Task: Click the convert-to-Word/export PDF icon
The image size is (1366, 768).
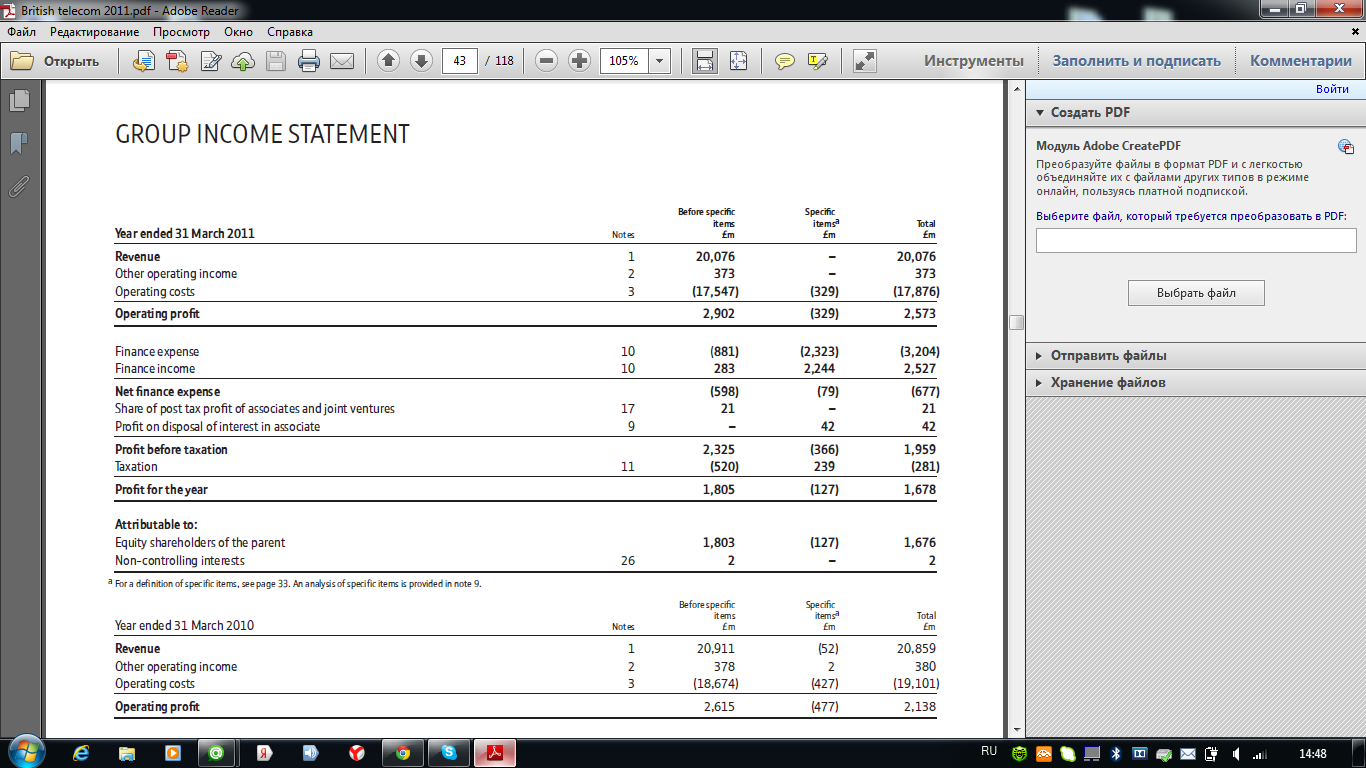Action: (144, 61)
